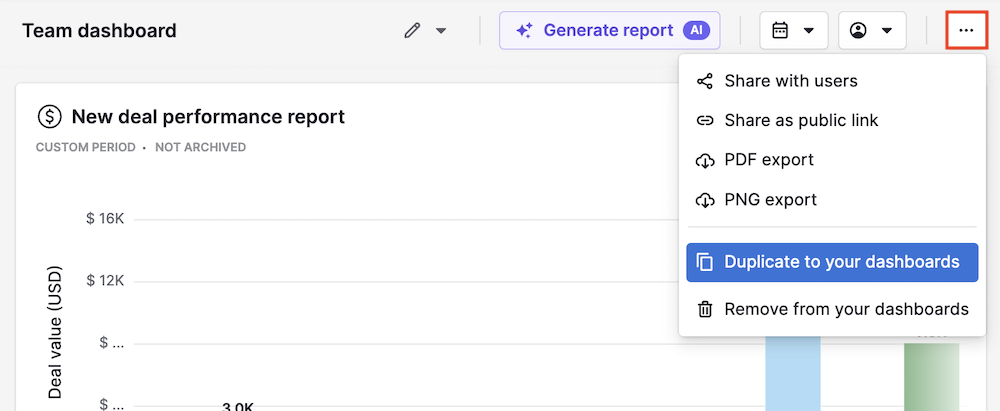This screenshot has height=411, width=1000.
Task: Click the $ 16K axis label
Action: 105,219
